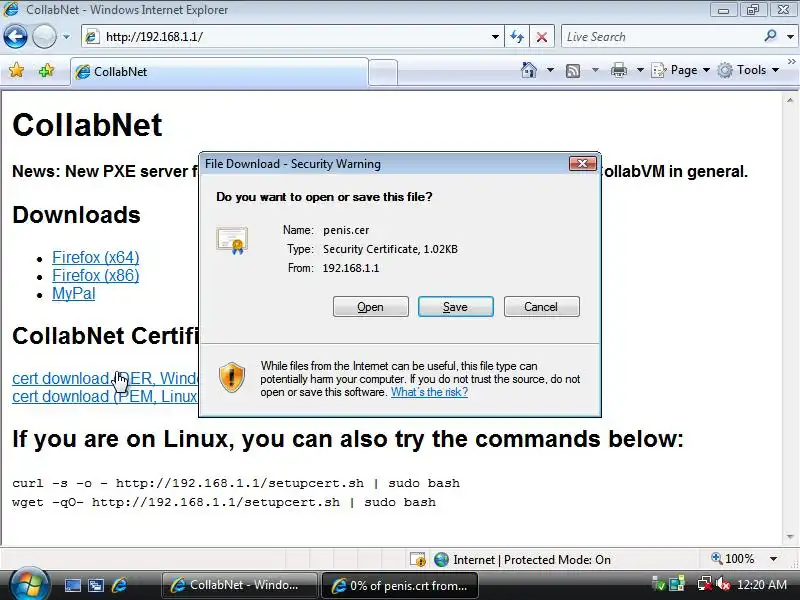
Task: Click the Live Search magnifier icon
Action: (x=770, y=36)
